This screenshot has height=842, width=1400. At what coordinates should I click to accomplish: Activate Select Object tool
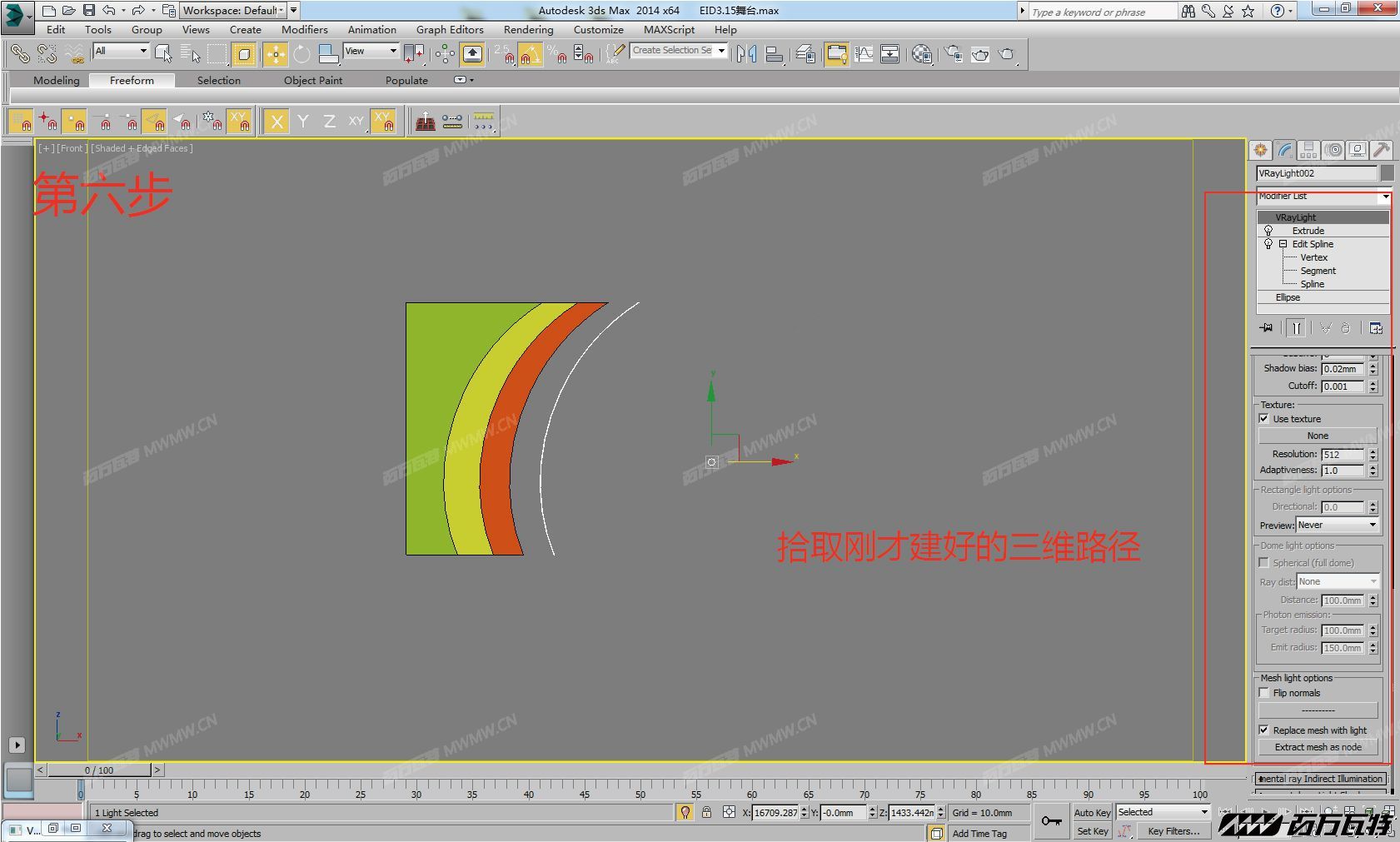(164, 54)
